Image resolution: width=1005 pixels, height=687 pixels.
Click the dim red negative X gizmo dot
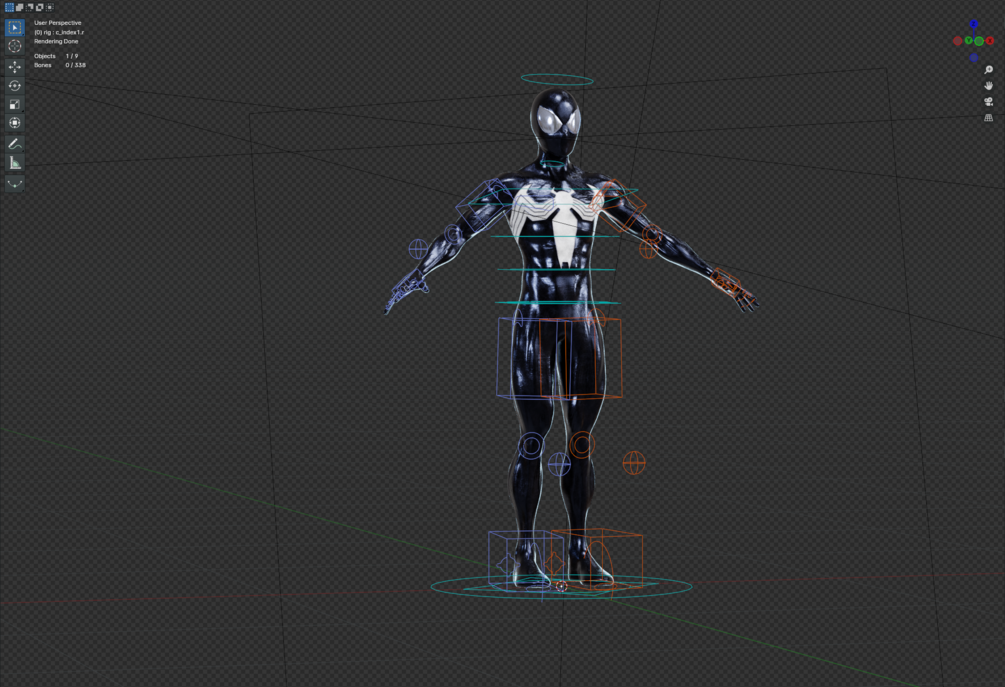[958, 41]
